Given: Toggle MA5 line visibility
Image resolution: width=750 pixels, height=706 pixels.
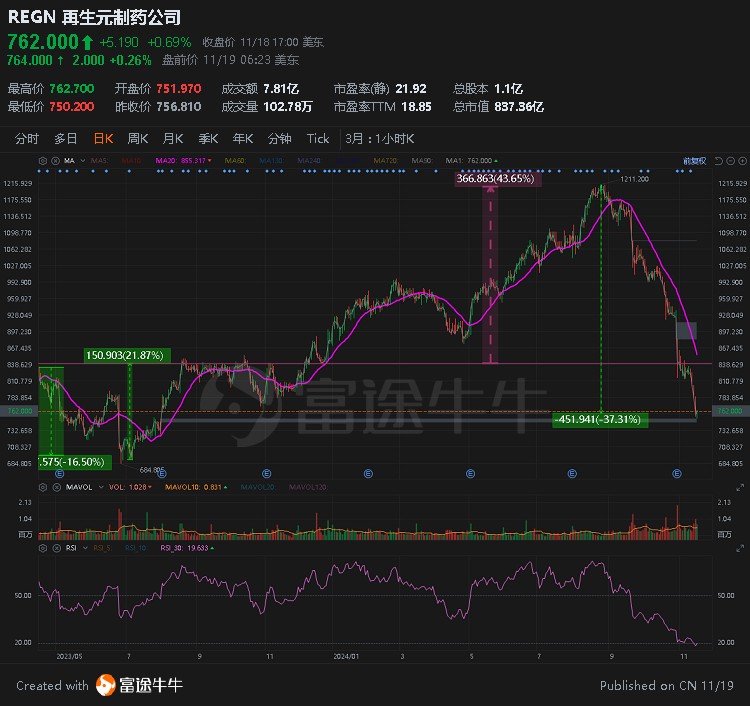Looking at the screenshot, I should tap(99, 161).
